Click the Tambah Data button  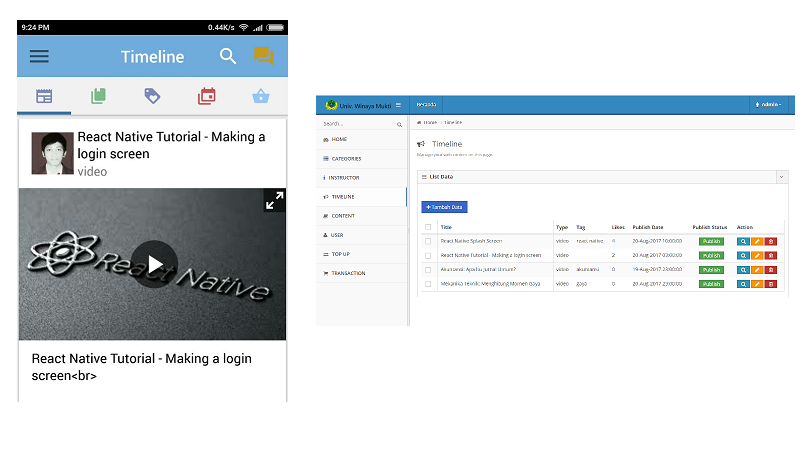(444, 207)
